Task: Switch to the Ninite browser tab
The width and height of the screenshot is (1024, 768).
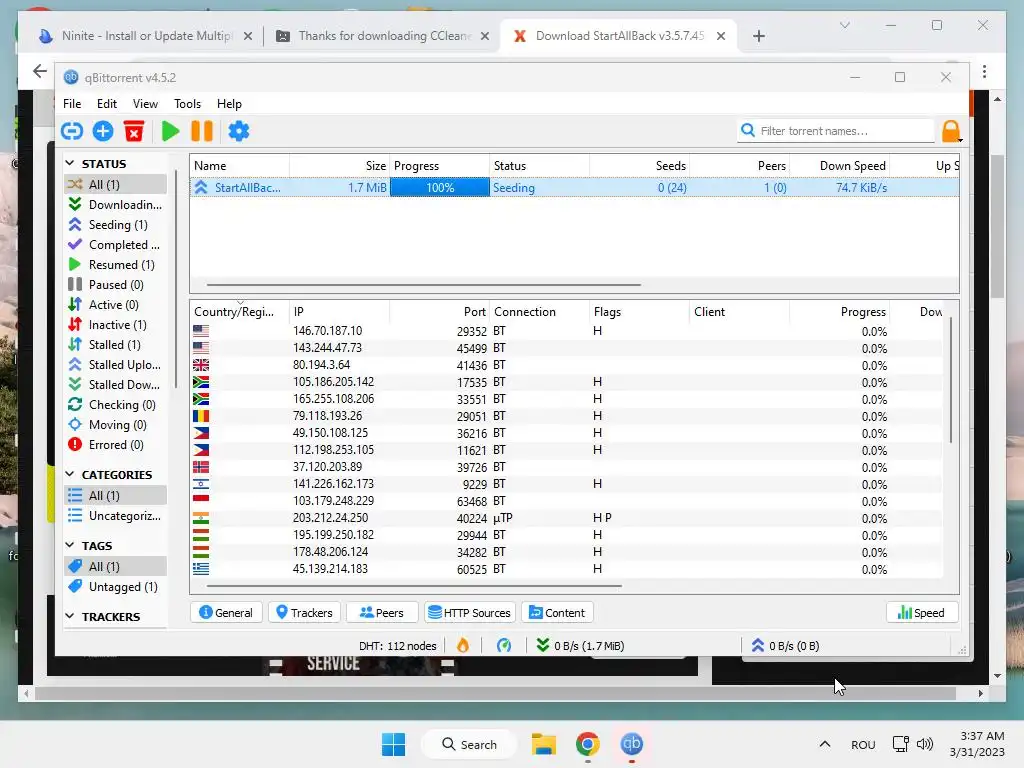Action: (145, 36)
